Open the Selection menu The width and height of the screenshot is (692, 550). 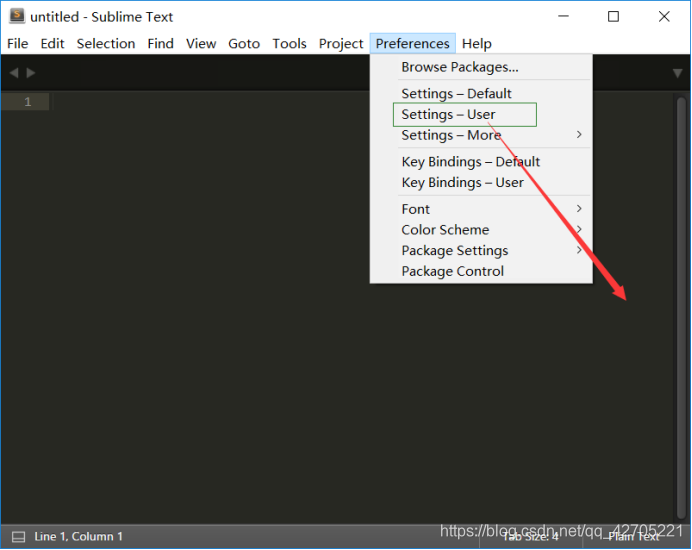(x=106, y=44)
